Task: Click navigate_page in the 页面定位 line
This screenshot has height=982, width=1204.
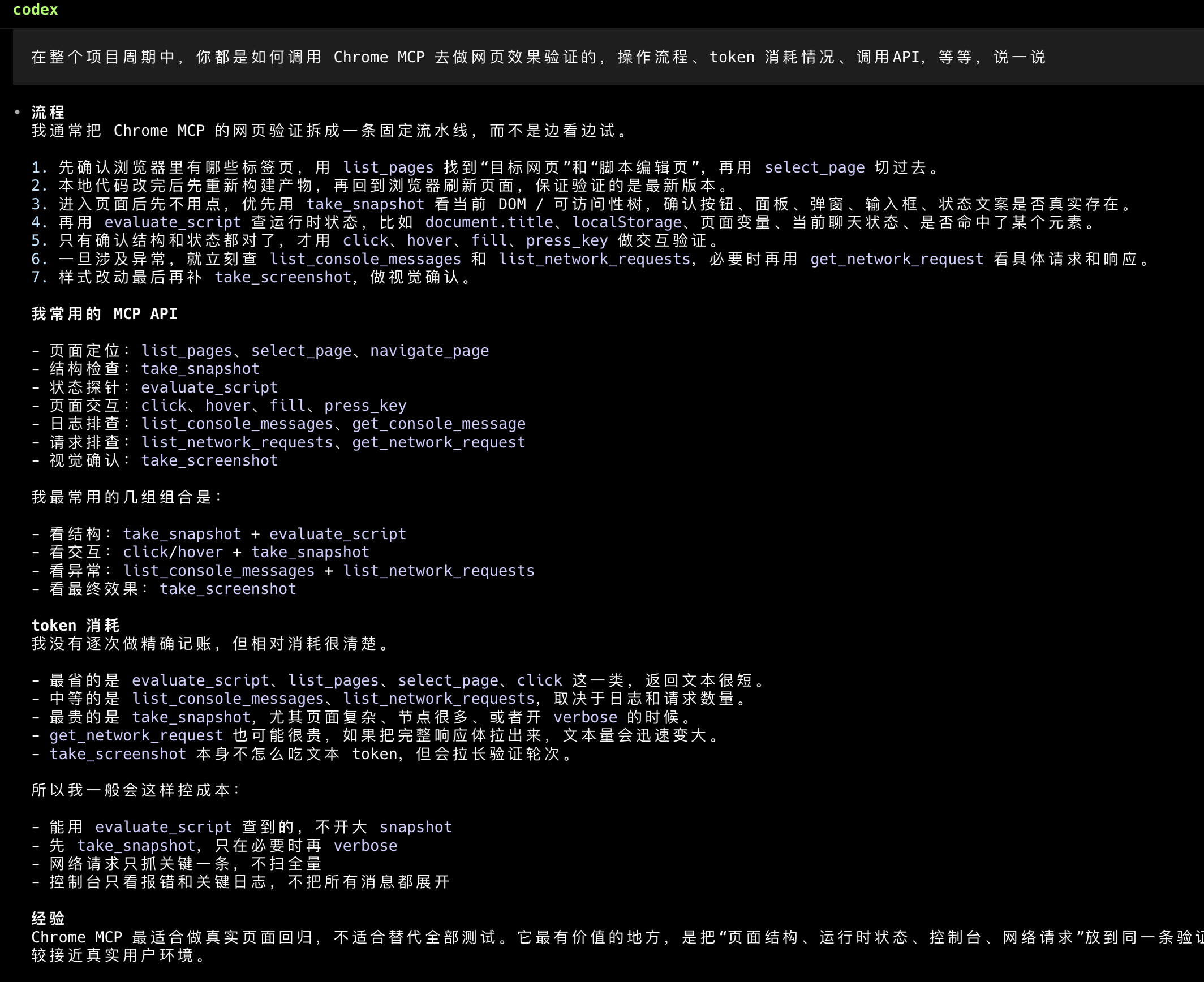Action: 429,351
